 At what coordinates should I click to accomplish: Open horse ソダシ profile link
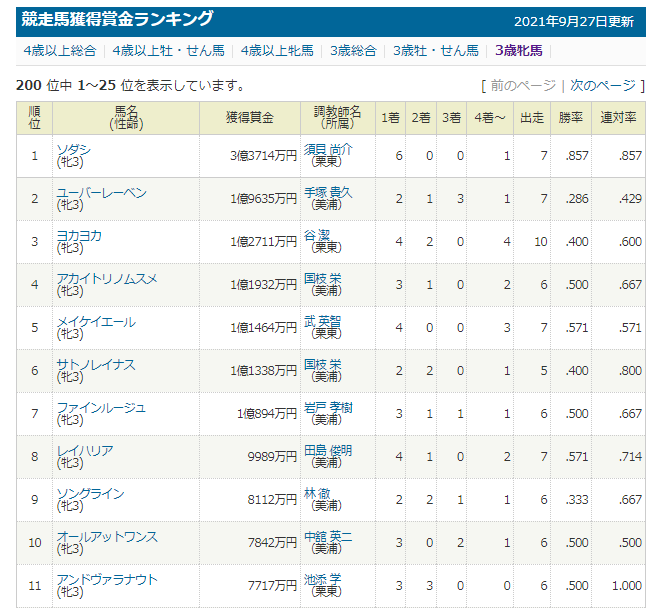73,149
